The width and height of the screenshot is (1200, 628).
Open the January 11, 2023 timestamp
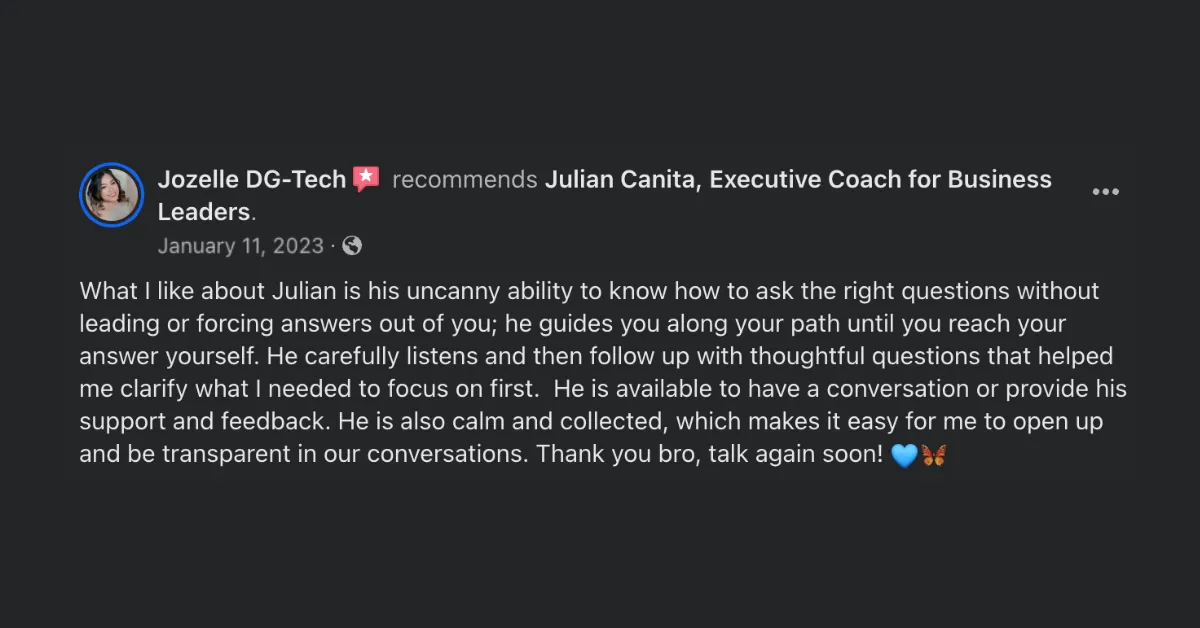point(241,246)
